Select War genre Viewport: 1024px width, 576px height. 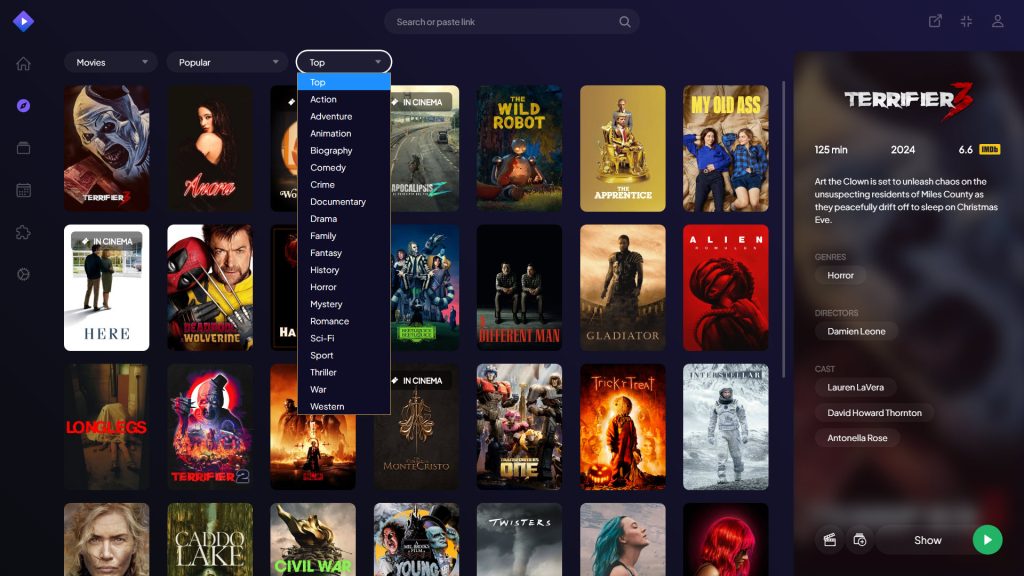pos(344,389)
